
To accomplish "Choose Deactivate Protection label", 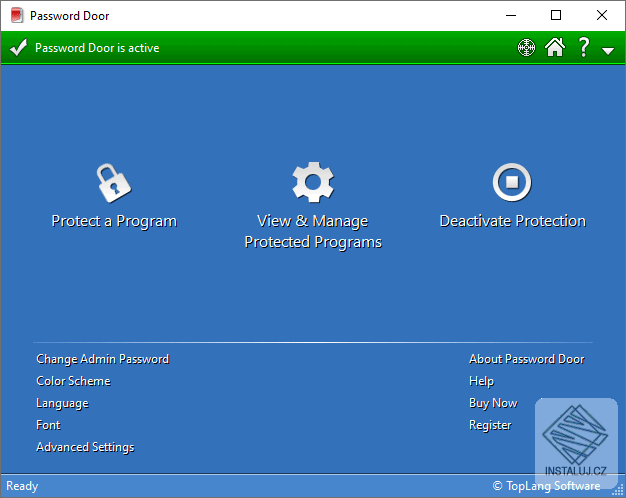I will pyautogui.click(x=513, y=221).
